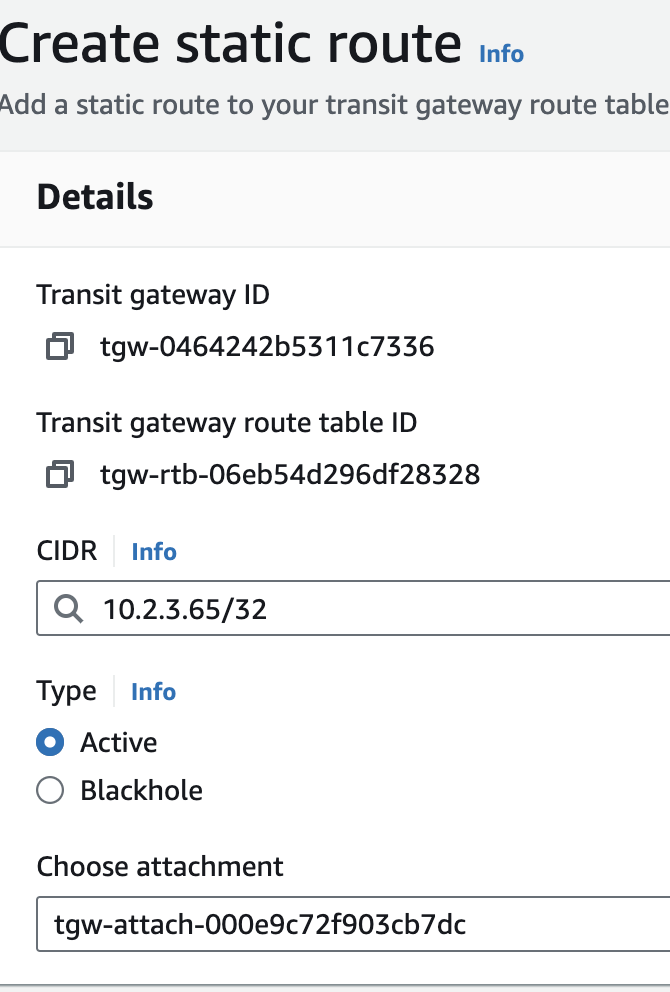Click the tgw-rtb-06eb54d296df28328 ID text
The image size is (670, 992).
pos(290,474)
